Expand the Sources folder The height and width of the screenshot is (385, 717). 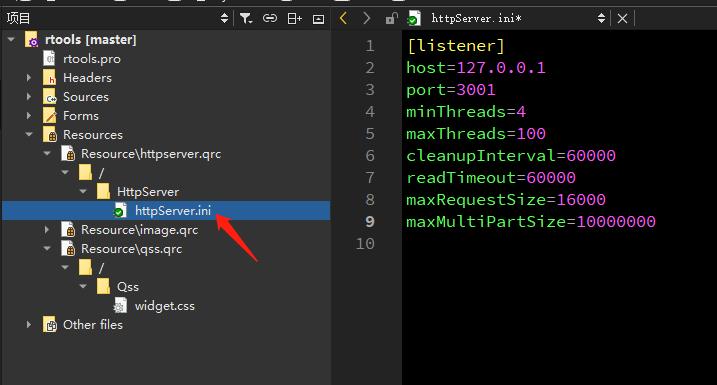[x=29, y=97]
